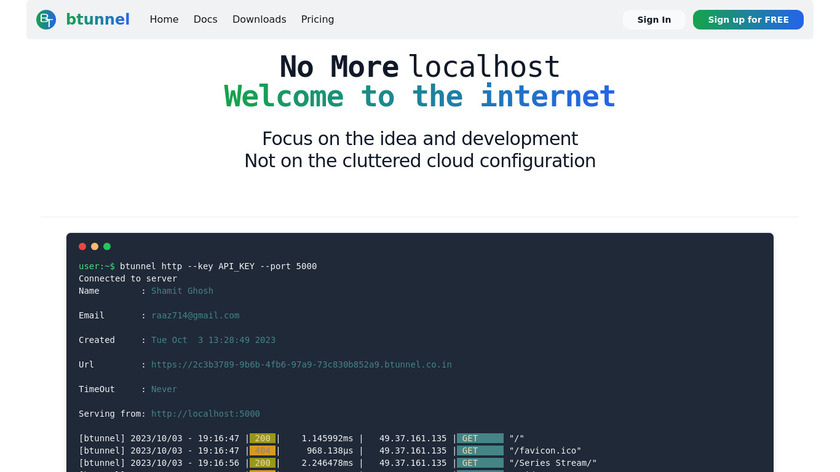Click the yellow terminal window dot
This screenshot has width=840, height=472.
click(94, 246)
